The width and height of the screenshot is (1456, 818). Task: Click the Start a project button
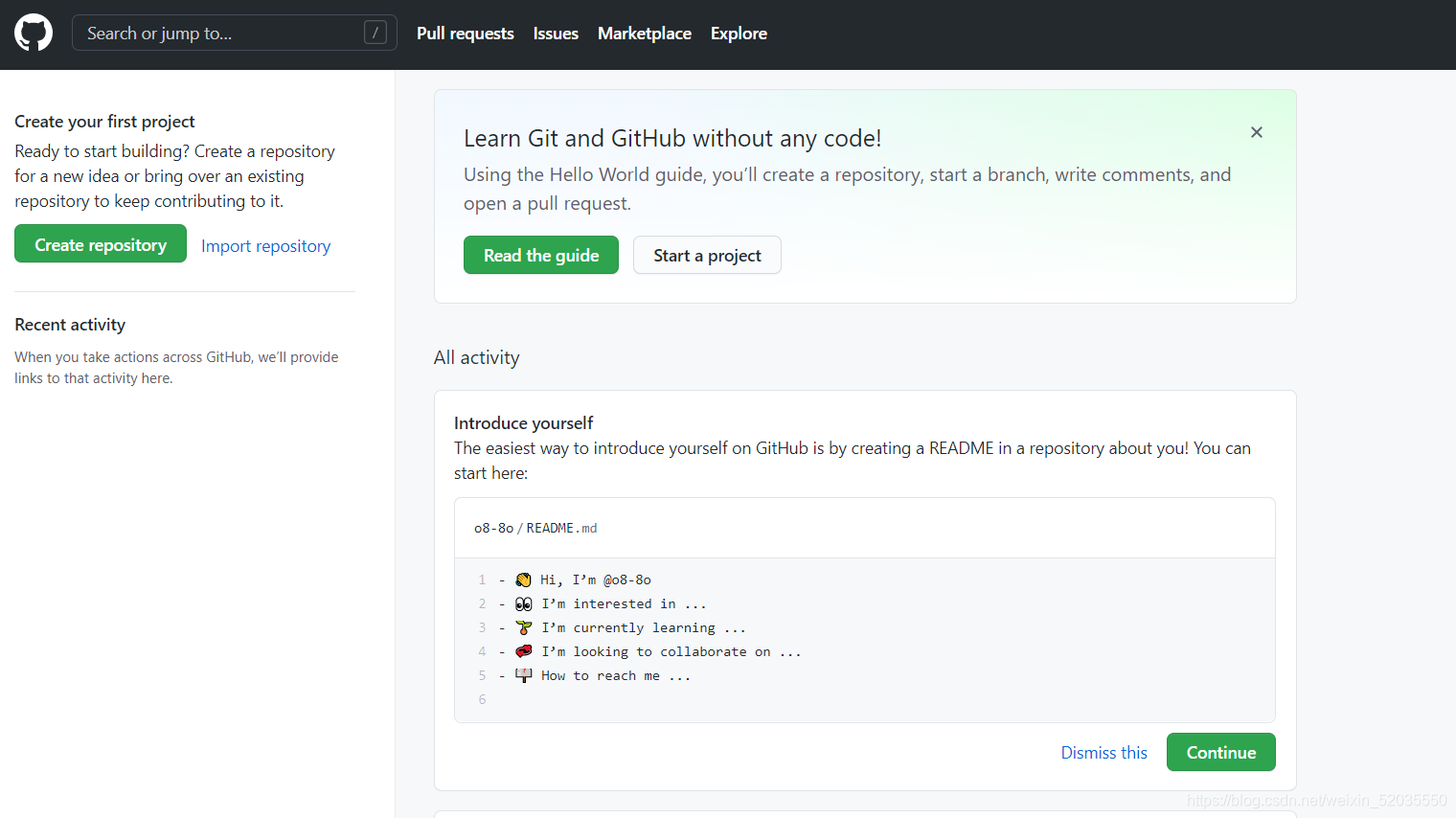(x=707, y=255)
